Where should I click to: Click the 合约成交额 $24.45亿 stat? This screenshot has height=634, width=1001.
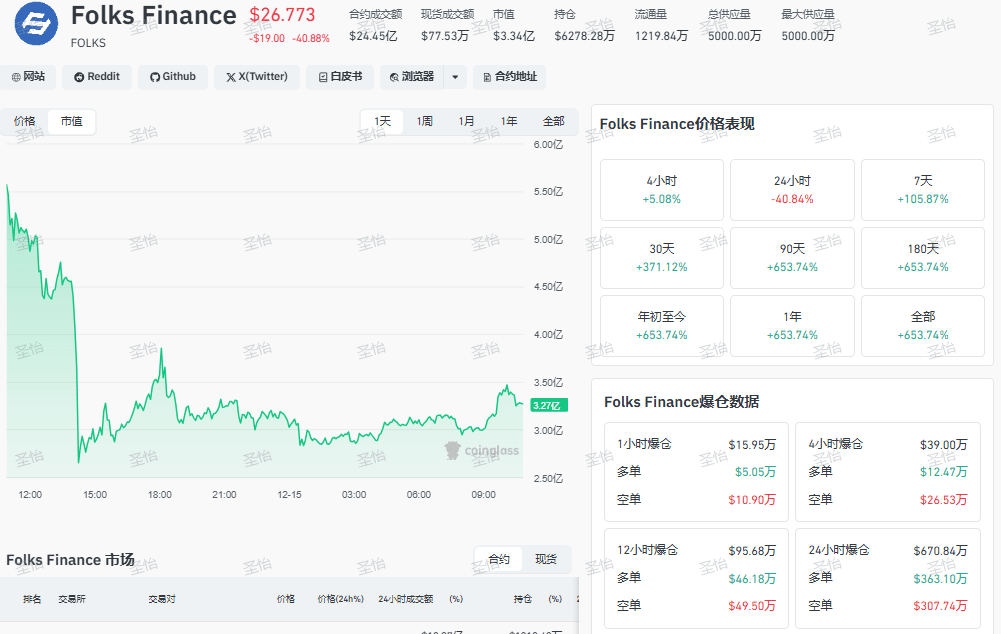tap(375, 26)
